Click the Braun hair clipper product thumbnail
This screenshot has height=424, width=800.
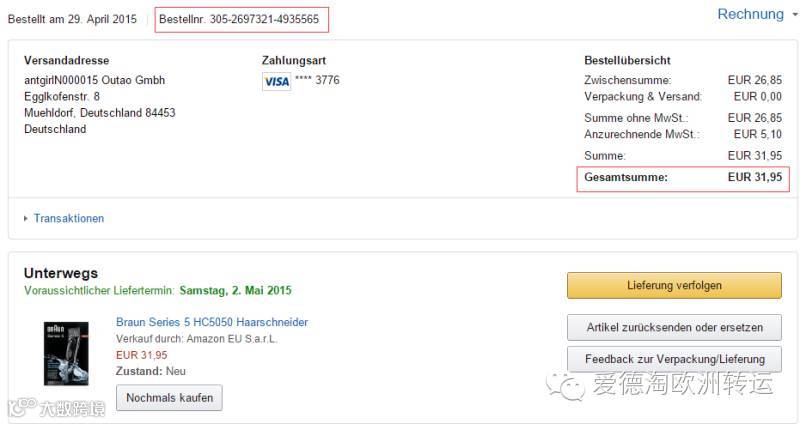click(66, 353)
